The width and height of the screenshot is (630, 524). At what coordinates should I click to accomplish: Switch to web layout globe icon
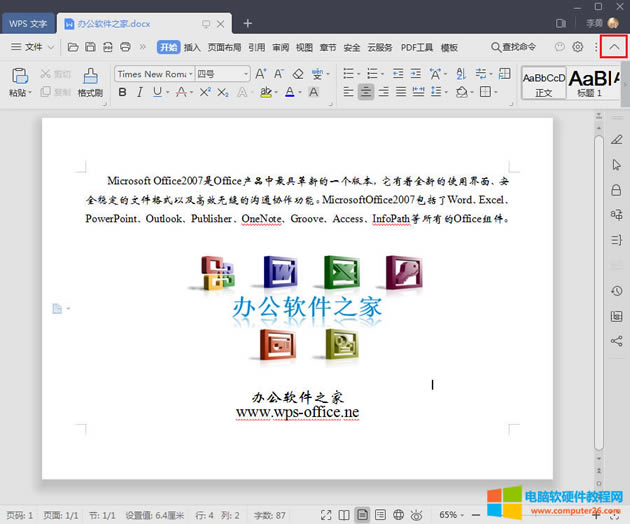tap(399, 515)
